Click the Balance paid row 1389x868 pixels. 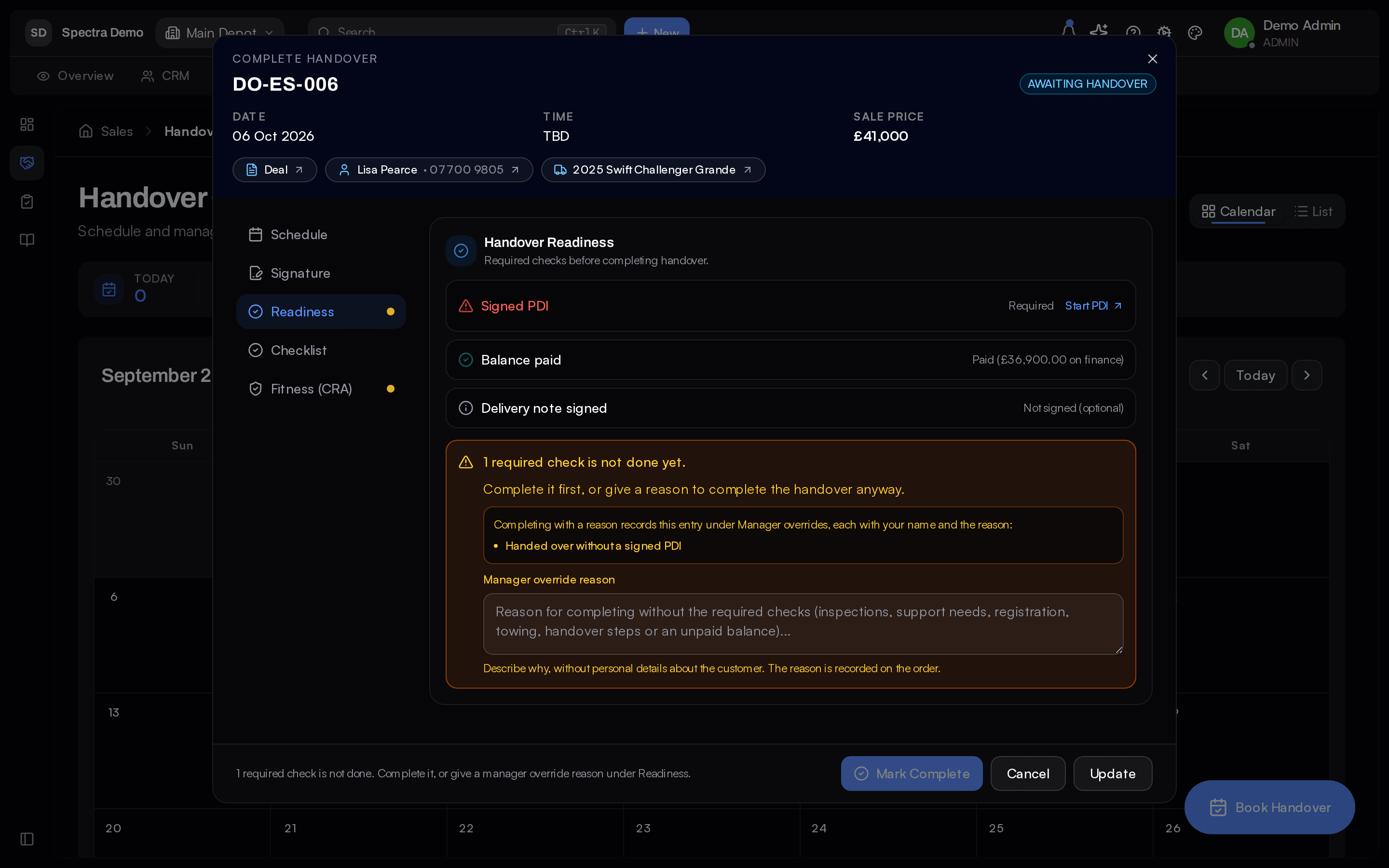(x=790, y=360)
